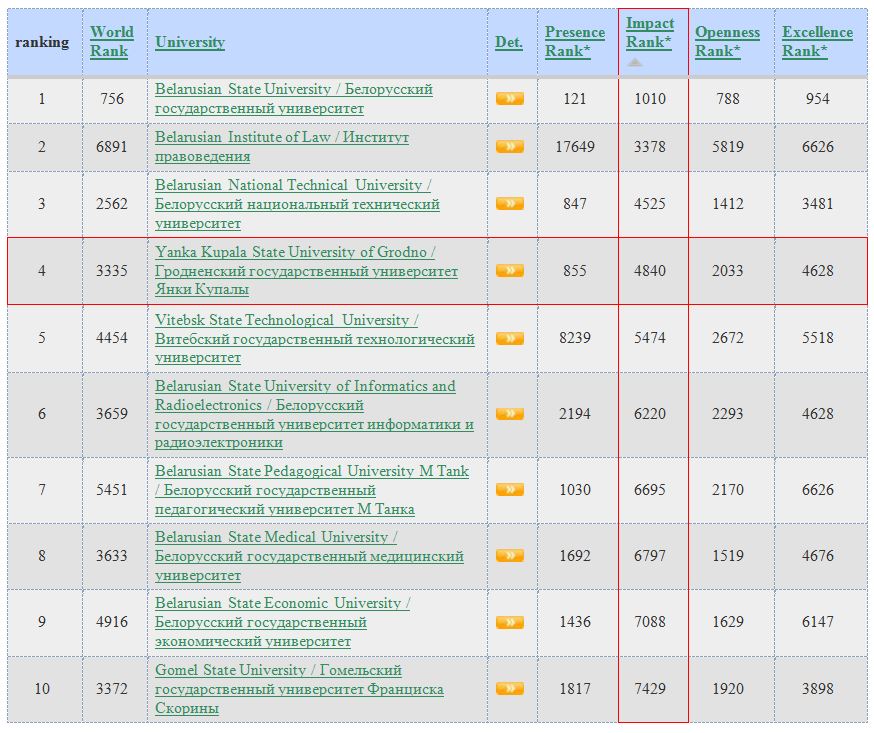The width and height of the screenshot is (874, 733).
Task: Open Belarusian State Pedagogical University M Tank link
Action: tap(312, 490)
